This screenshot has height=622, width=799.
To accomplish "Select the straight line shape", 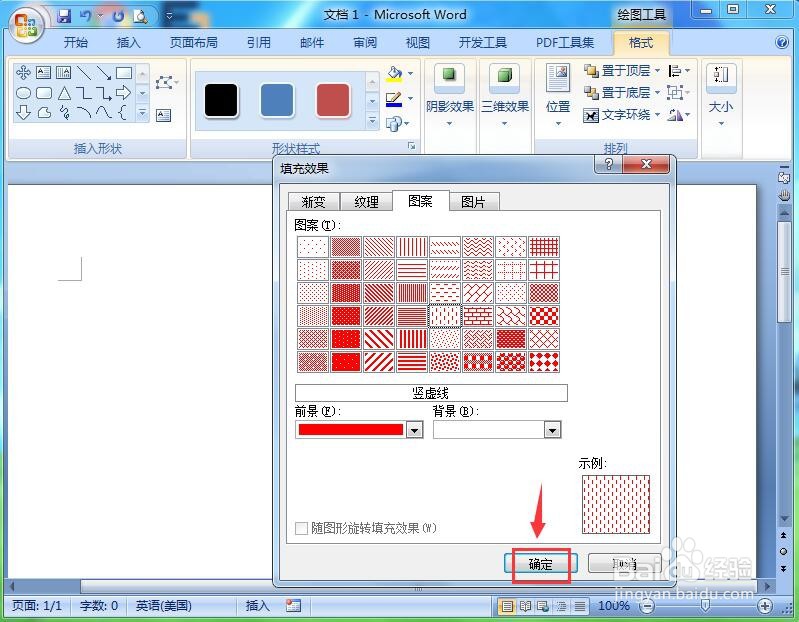I will (84, 72).
